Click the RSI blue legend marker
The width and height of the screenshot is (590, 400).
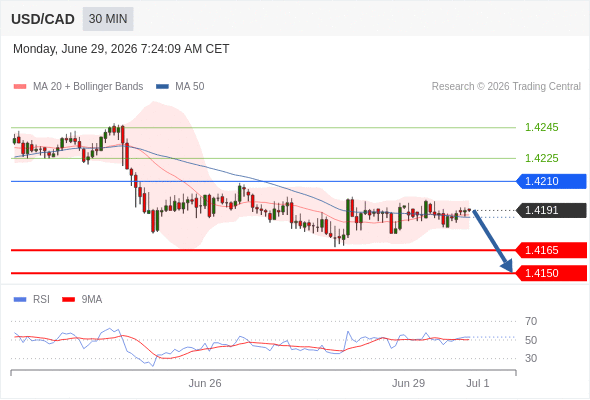pyautogui.click(x=20, y=300)
